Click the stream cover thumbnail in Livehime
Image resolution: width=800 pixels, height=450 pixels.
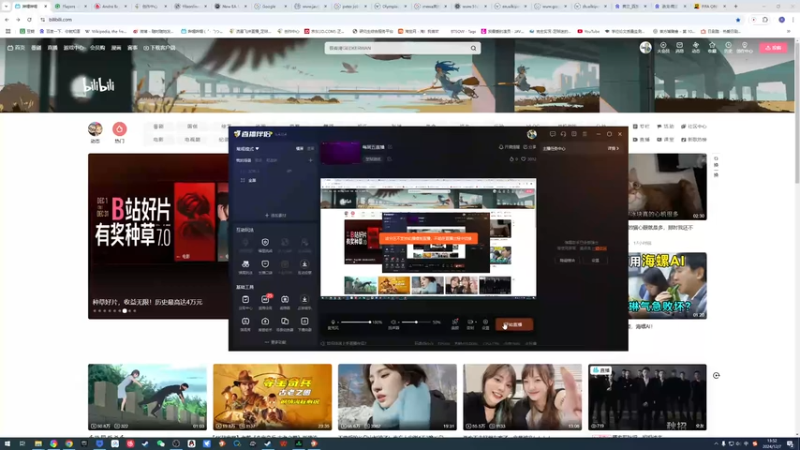click(341, 153)
